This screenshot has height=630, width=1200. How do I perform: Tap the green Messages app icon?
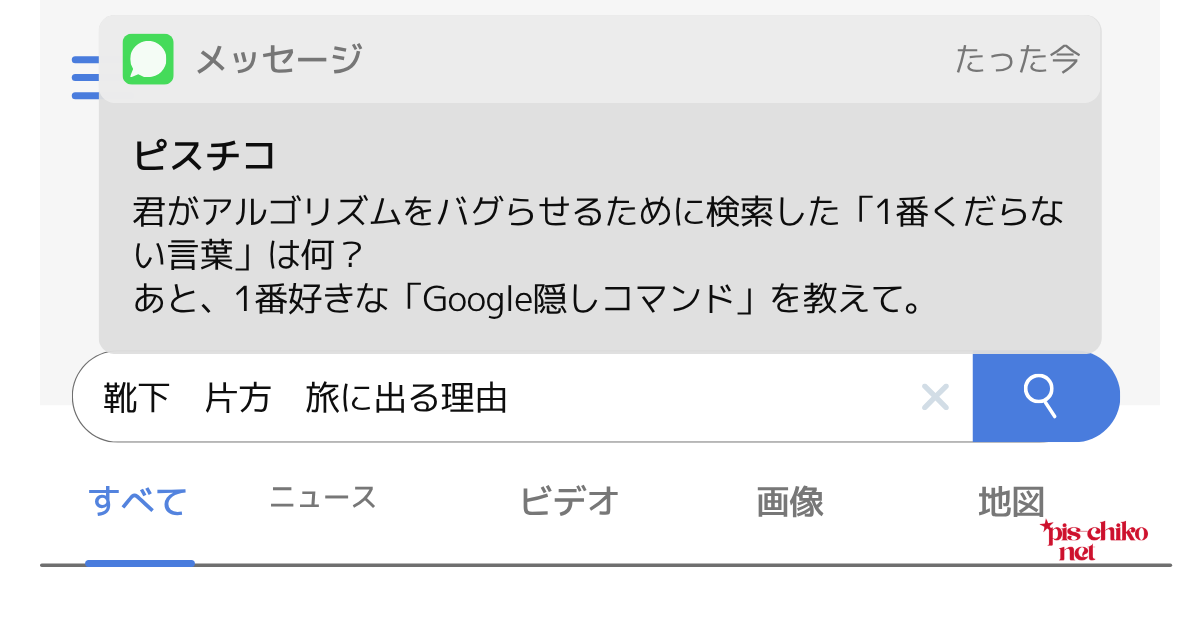(148, 59)
